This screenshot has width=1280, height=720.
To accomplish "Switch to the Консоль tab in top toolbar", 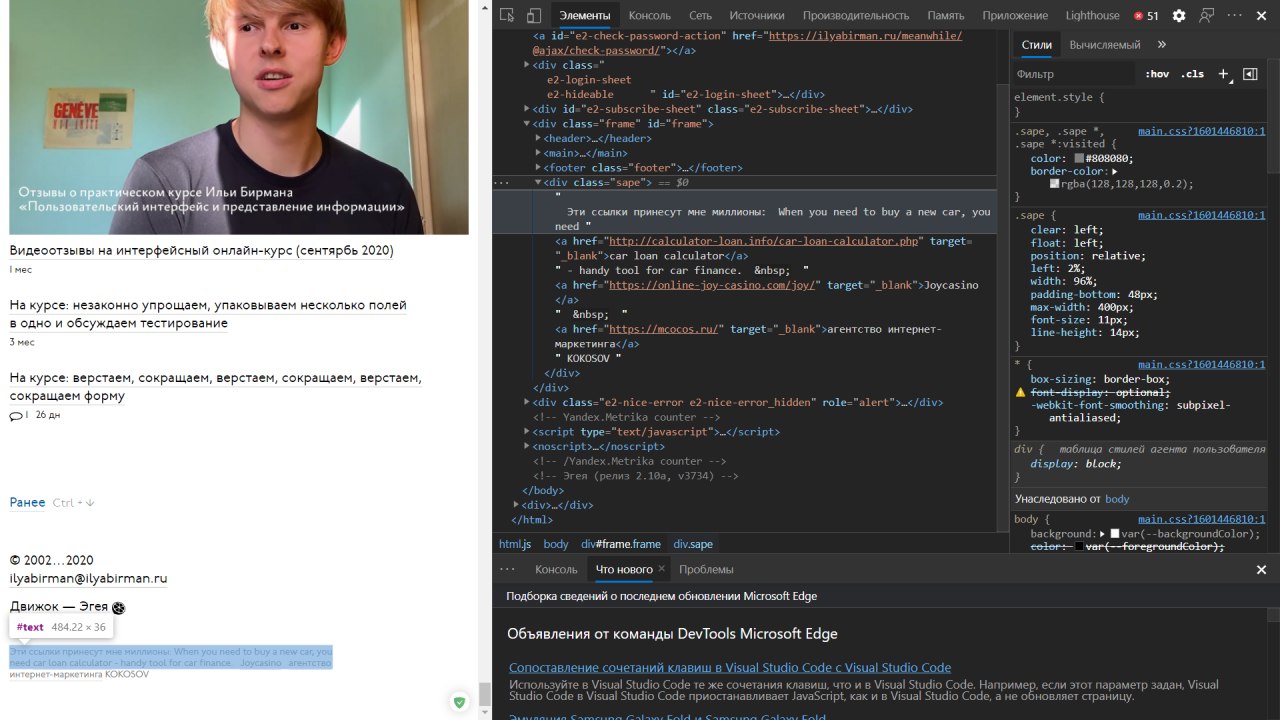I will 650,15.
